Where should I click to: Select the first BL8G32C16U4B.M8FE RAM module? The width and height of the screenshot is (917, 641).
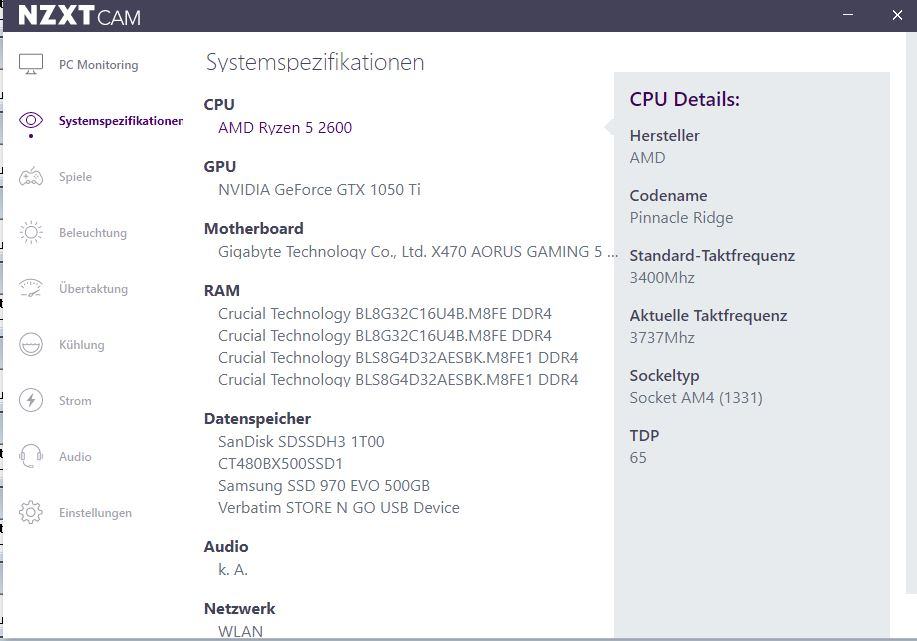tap(385, 314)
